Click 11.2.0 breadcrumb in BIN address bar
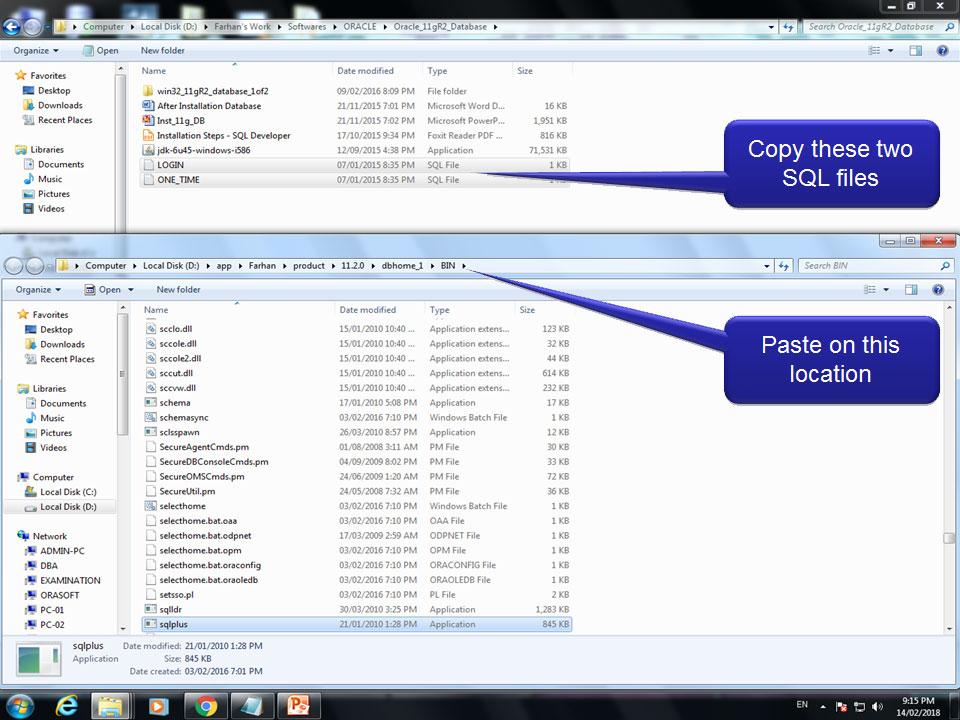Screen dimensions: 960x720 point(353,266)
